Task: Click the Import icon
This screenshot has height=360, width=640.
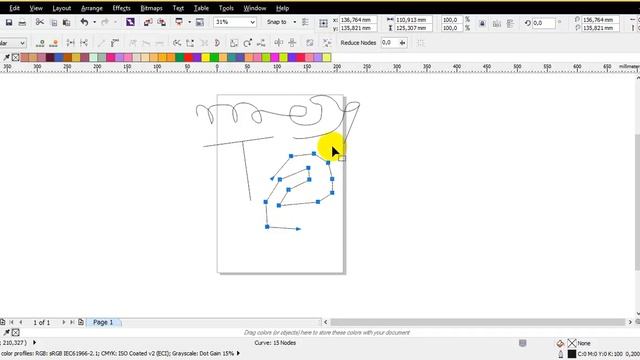Action: pos(148,22)
